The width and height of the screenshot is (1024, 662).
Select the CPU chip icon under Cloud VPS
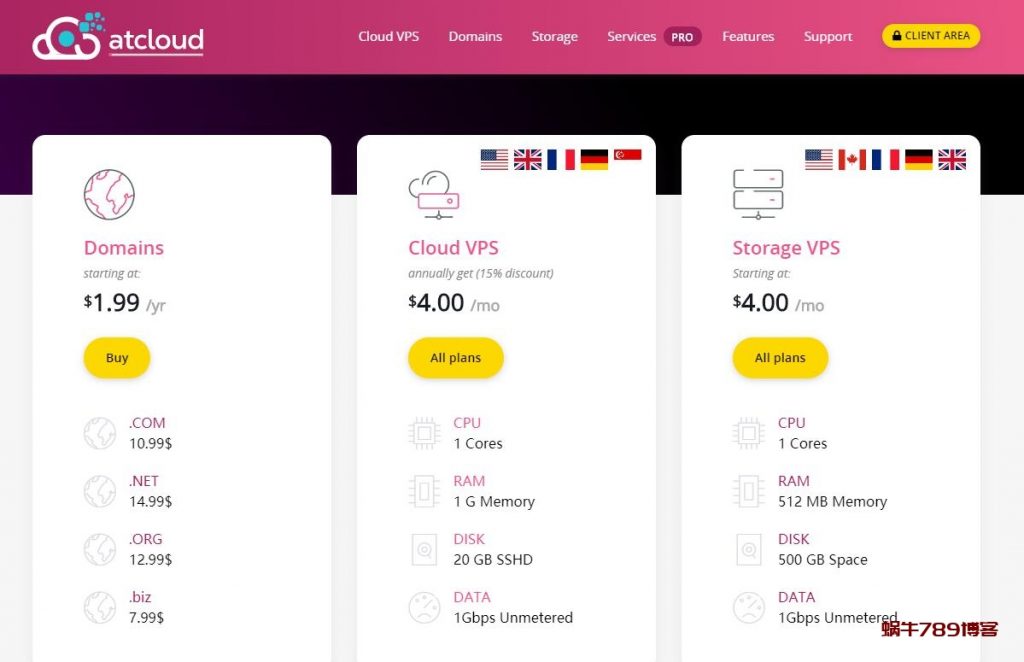(424, 433)
